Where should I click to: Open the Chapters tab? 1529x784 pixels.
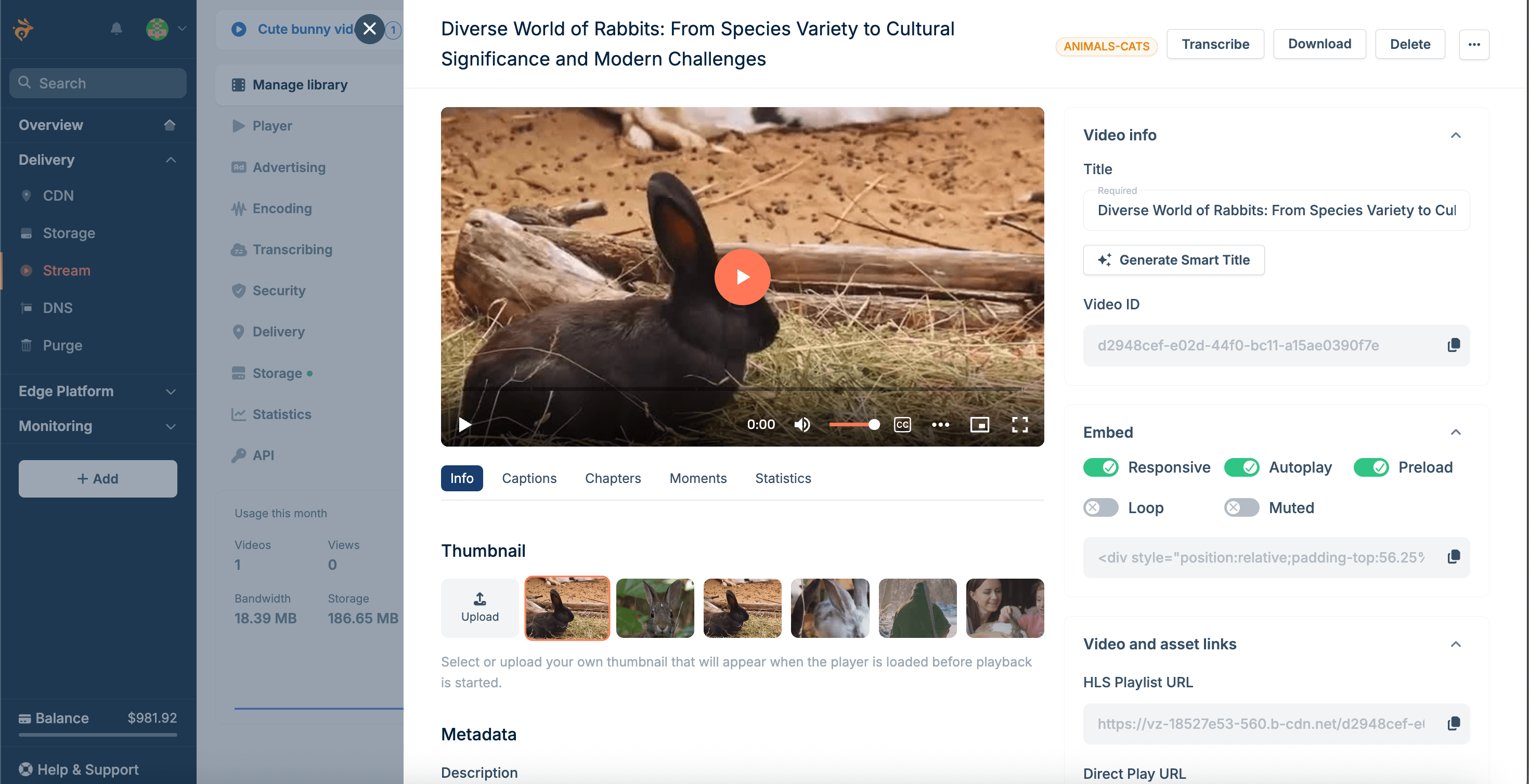click(613, 478)
